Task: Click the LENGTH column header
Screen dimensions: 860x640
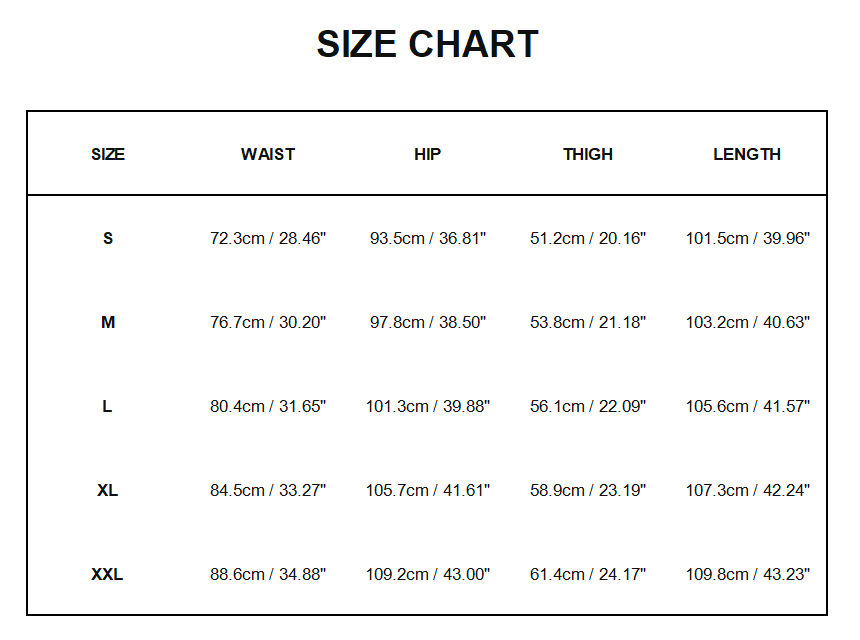Action: click(x=747, y=154)
